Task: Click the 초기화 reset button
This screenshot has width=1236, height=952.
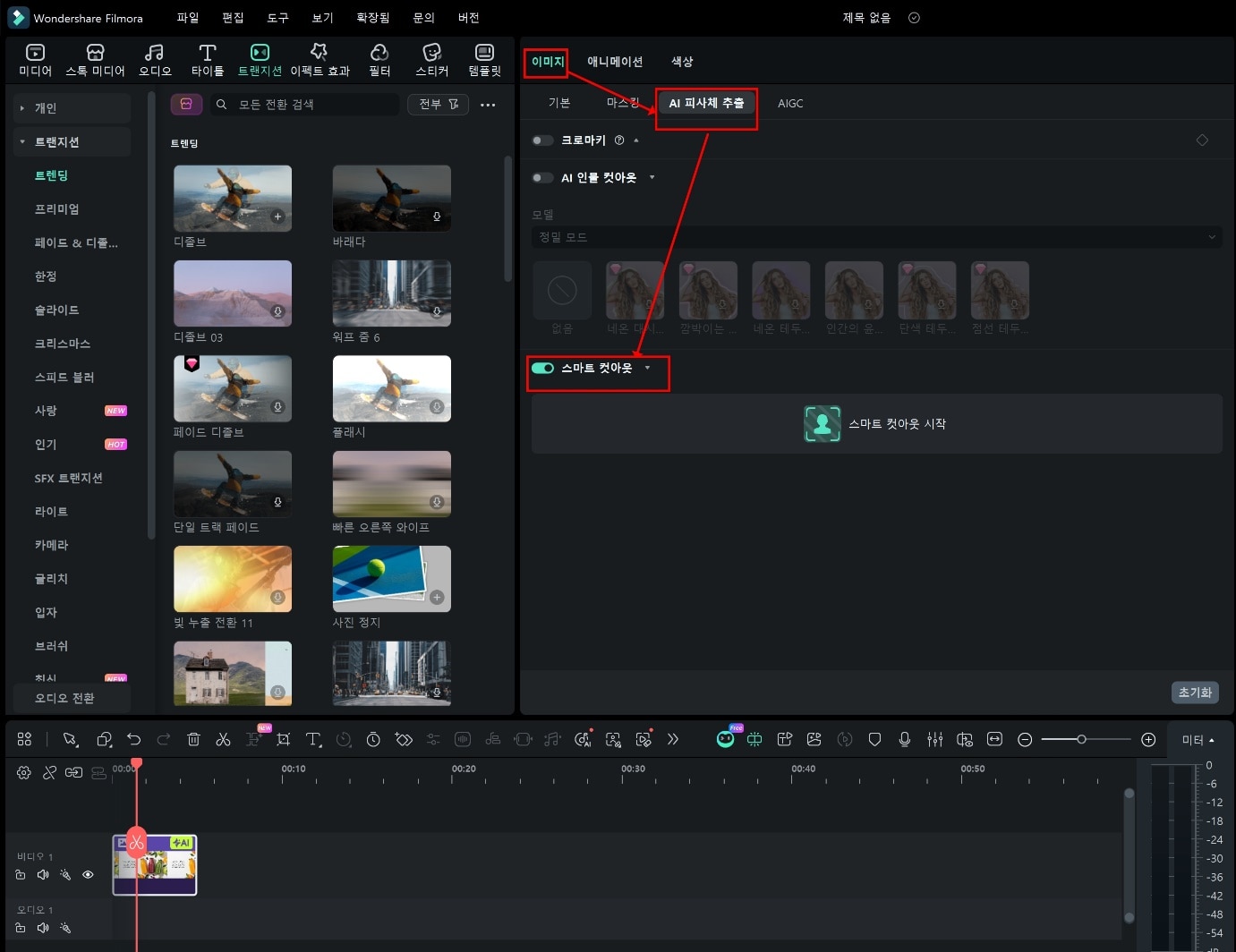Action: tap(1194, 693)
